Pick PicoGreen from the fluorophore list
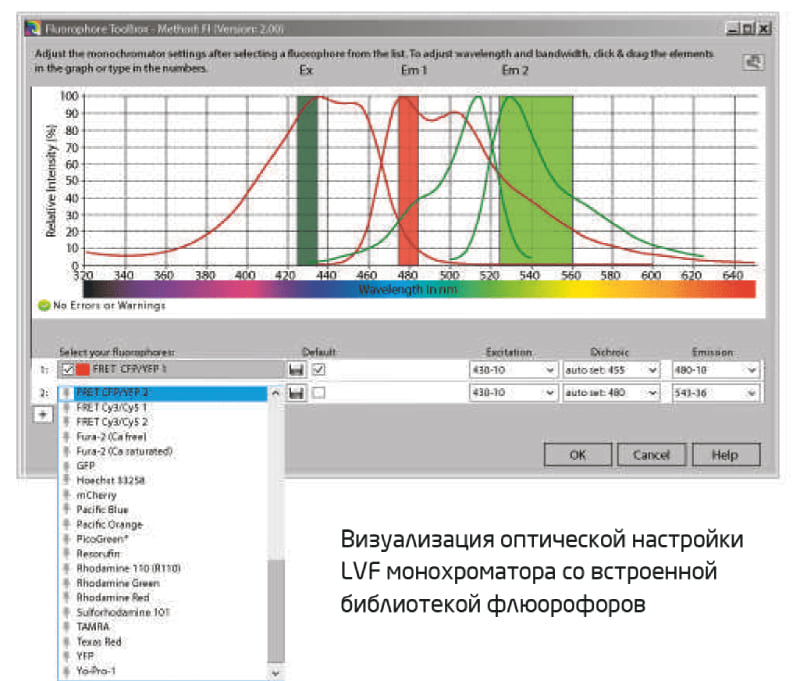This screenshot has width=800, height=681. pyautogui.click(x=163, y=539)
